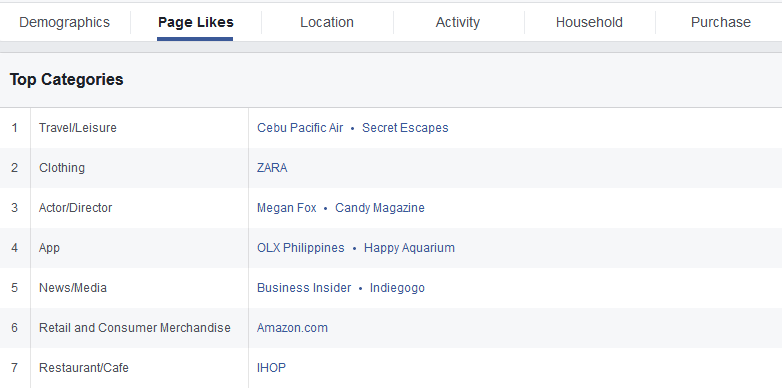Open the ZARA page link
Viewport: 782px width, 388px height.
click(272, 168)
